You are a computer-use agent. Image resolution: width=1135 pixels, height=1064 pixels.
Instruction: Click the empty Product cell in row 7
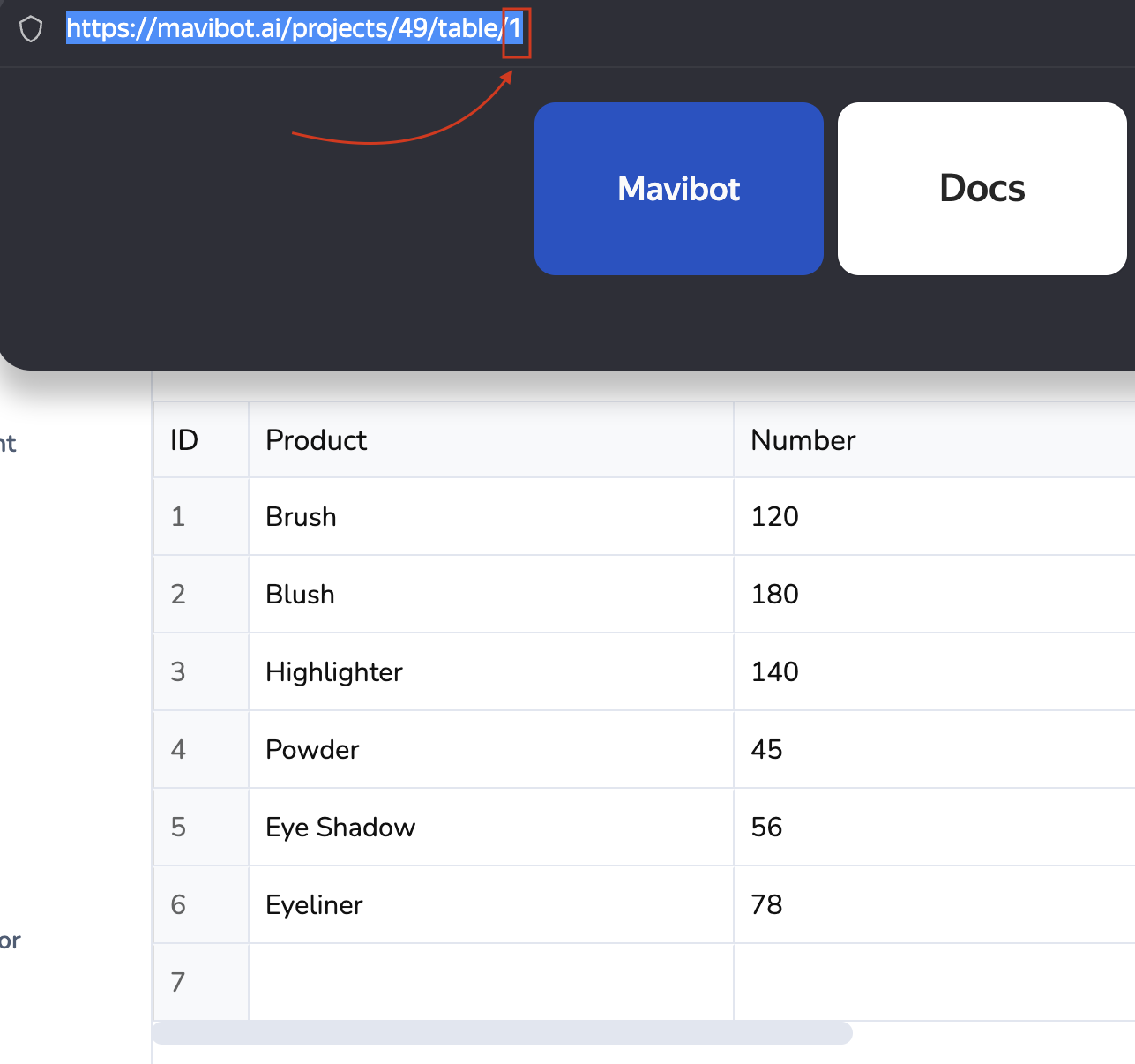[490, 982]
